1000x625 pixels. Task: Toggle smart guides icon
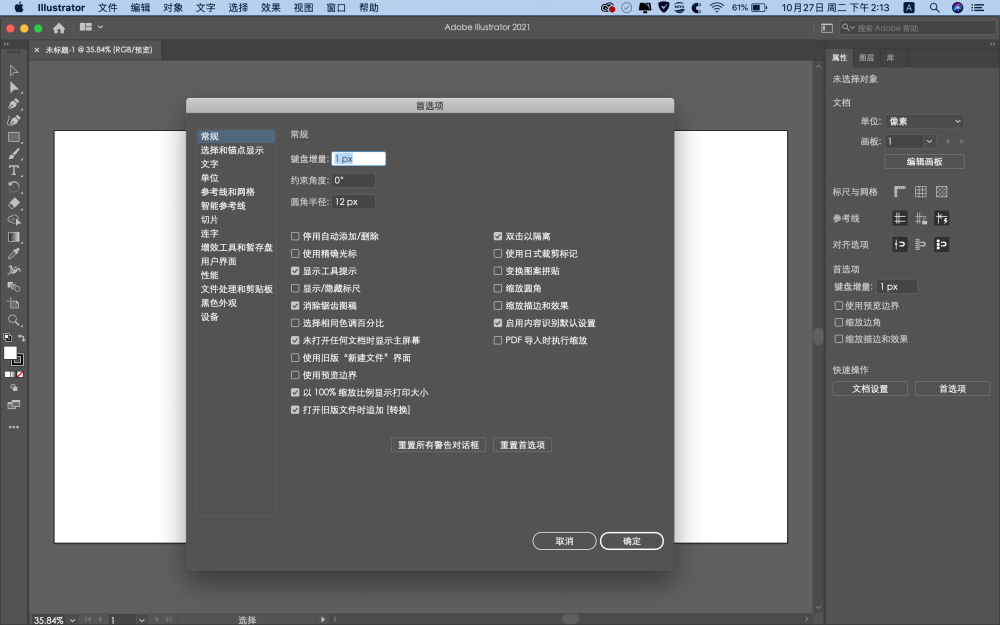[x=942, y=219]
